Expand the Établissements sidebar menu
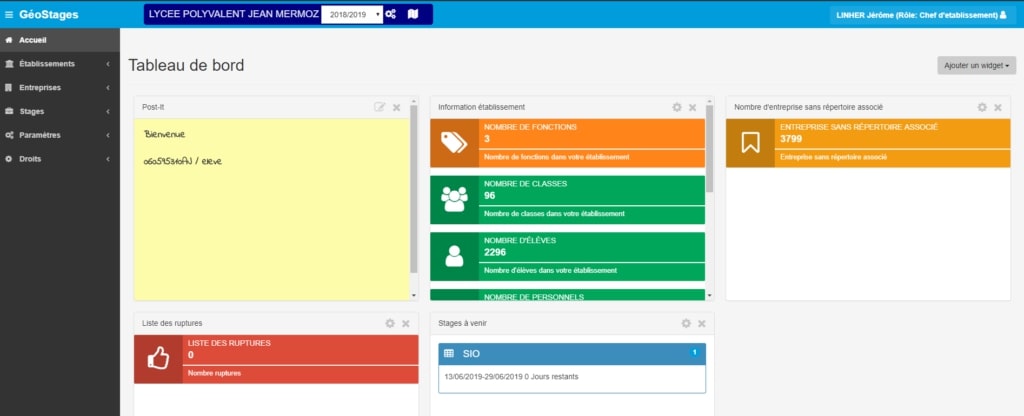Screen dimensions: 1024x416 tap(58, 63)
